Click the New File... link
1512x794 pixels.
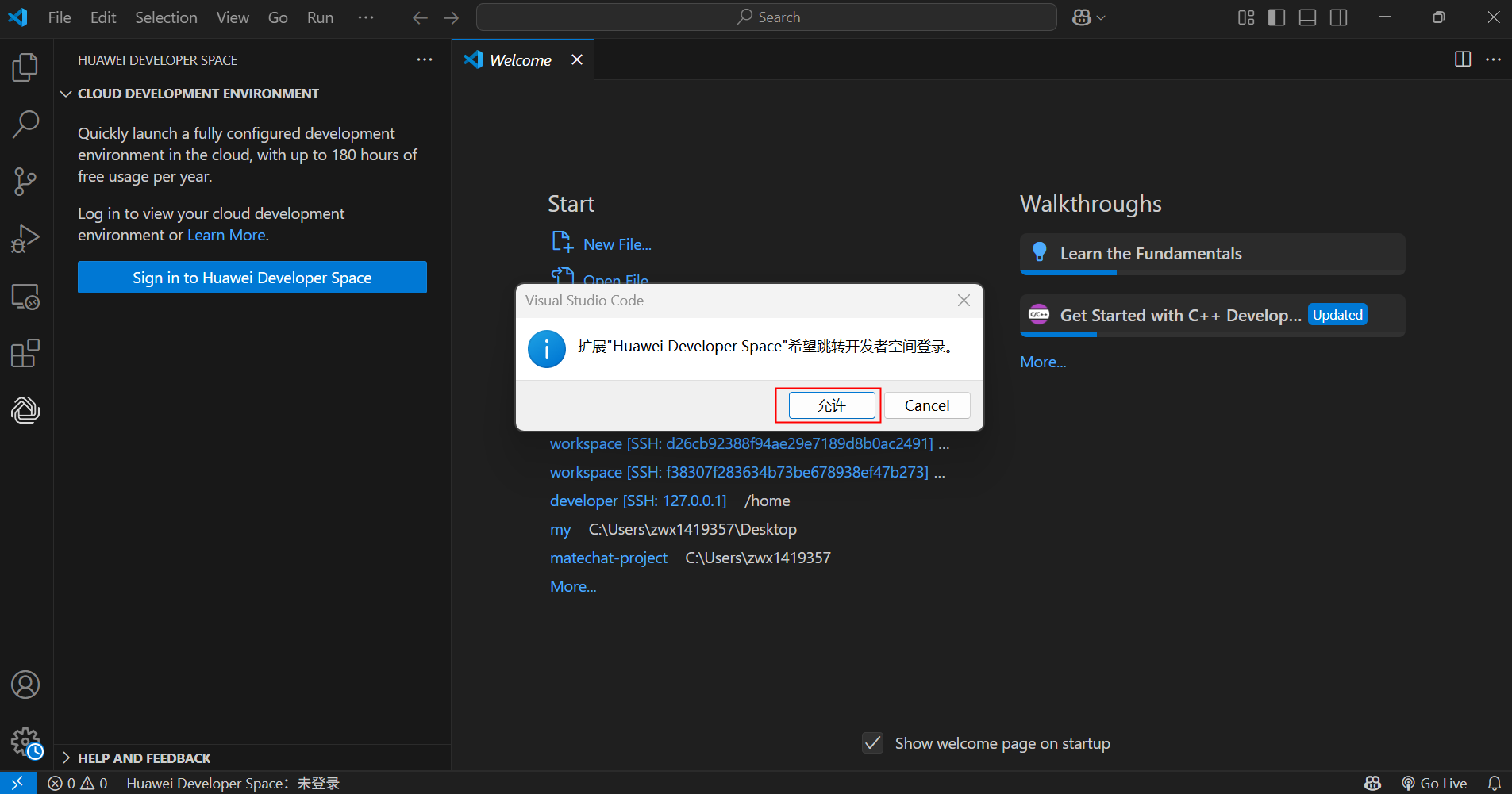pyautogui.click(x=617, y=244)
